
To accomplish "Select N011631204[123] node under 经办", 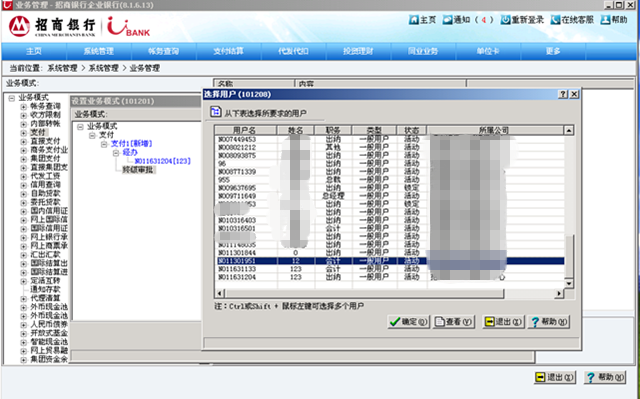I will pos(162,161).
